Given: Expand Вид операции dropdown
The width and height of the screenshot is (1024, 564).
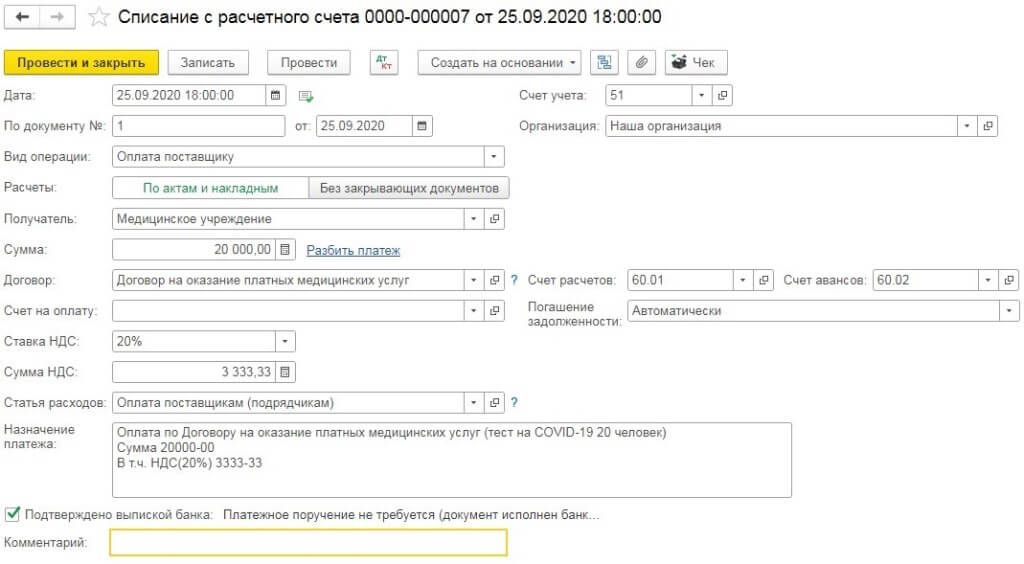Looking at the screenshot, I should (x=494, y=157).
